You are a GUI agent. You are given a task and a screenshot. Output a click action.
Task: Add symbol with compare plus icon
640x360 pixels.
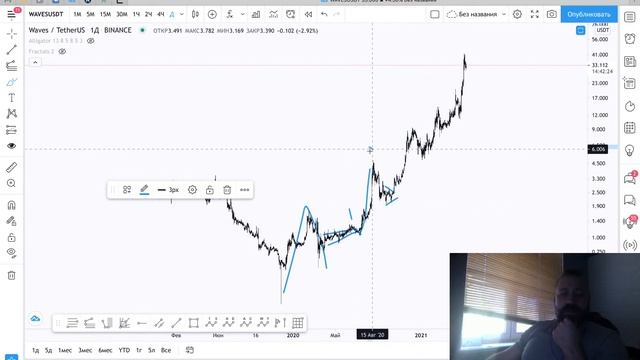pos(212,14)
